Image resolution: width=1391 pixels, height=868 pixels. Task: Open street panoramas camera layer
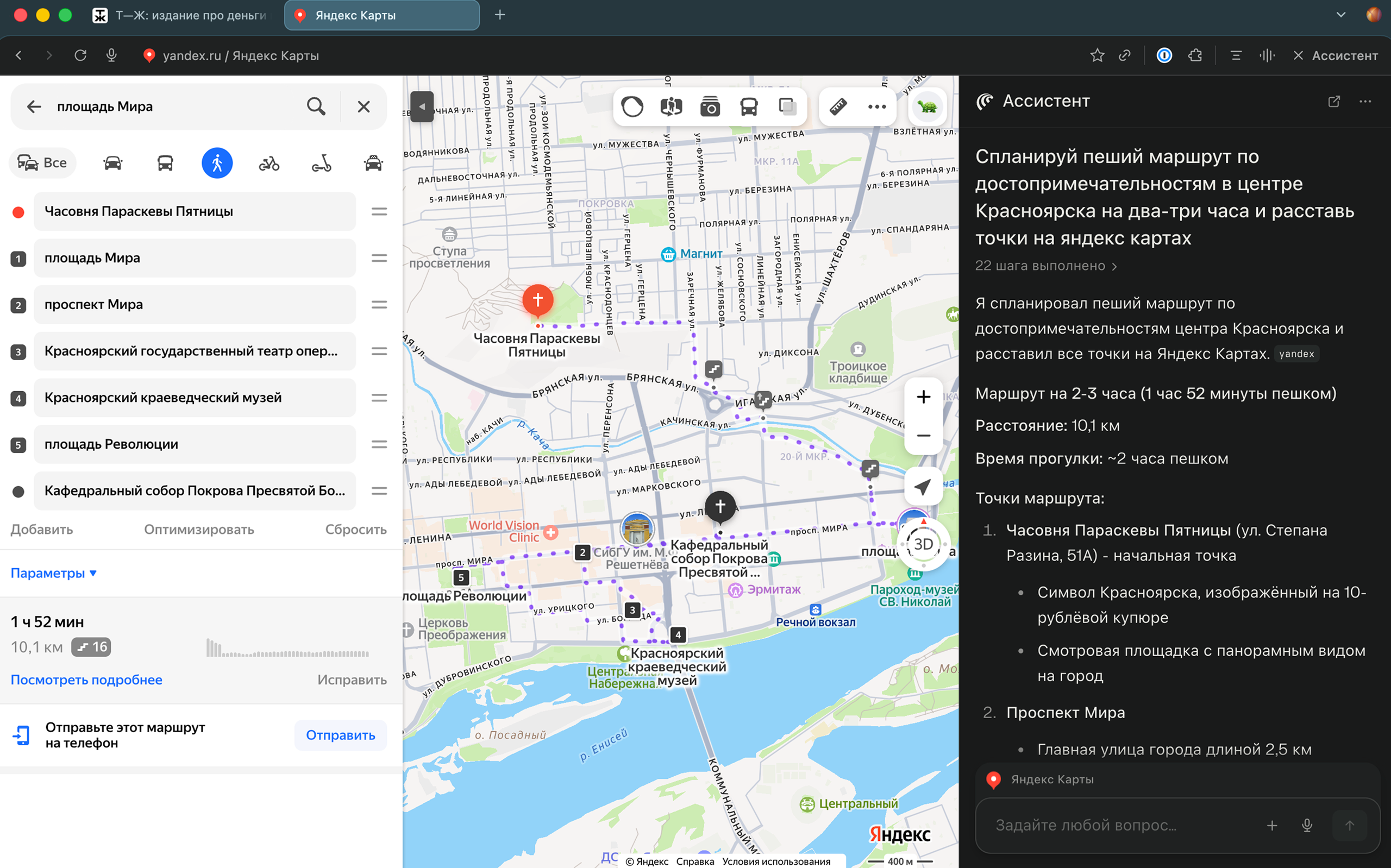pos(710,107)
